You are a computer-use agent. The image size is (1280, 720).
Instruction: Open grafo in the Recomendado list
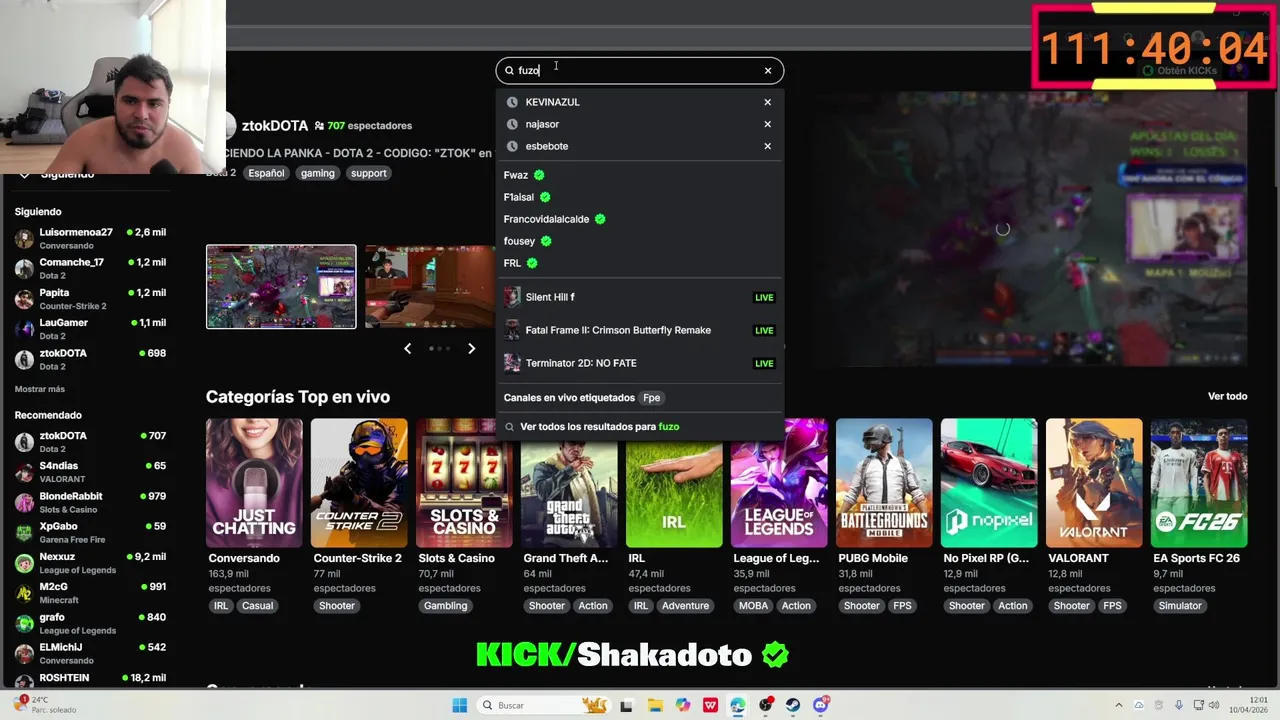coord(91,623)
